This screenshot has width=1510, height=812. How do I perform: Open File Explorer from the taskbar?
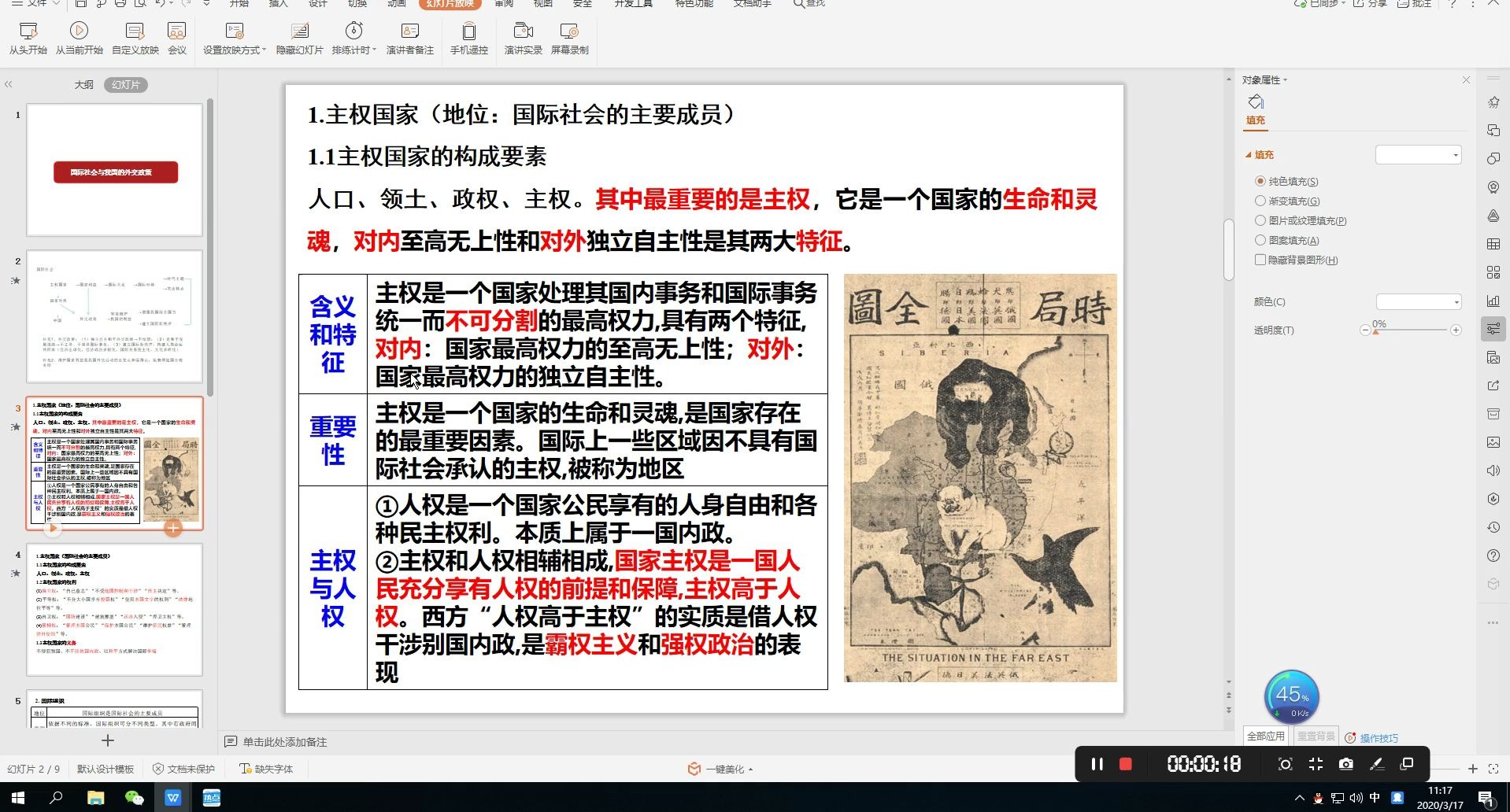click(95, 798)
